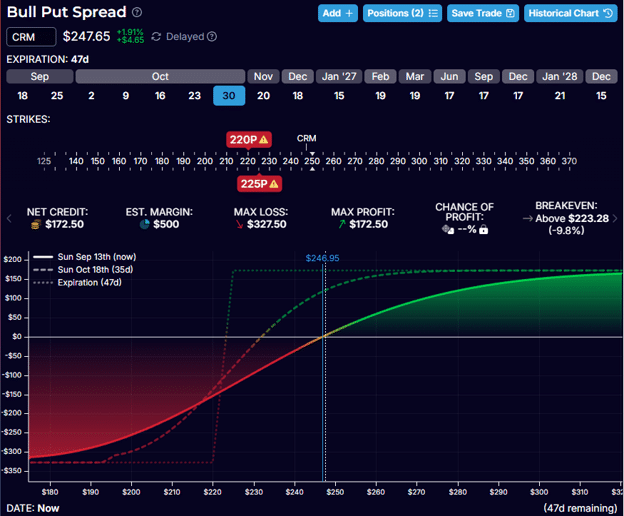Select the Nov month tab
This screenshot has width=624, height=516.
pos(263,76)
